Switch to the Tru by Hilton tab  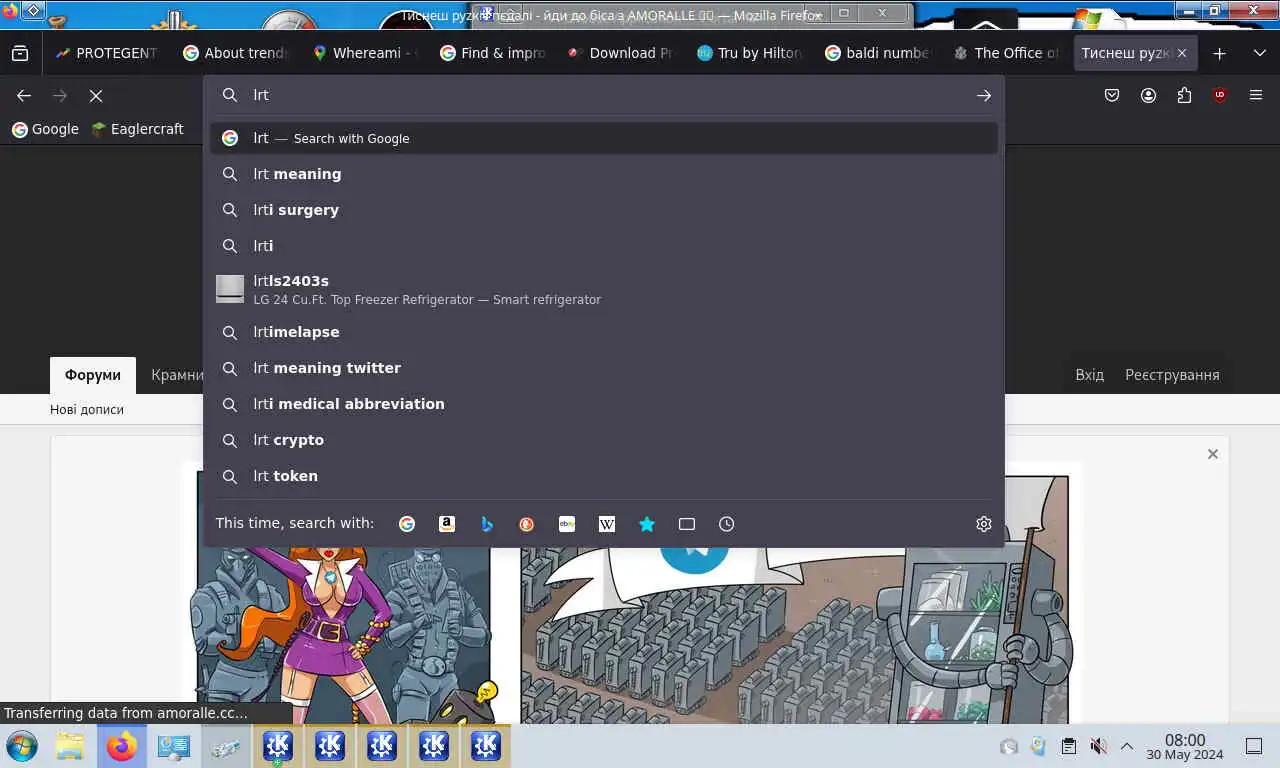[749, 53]
